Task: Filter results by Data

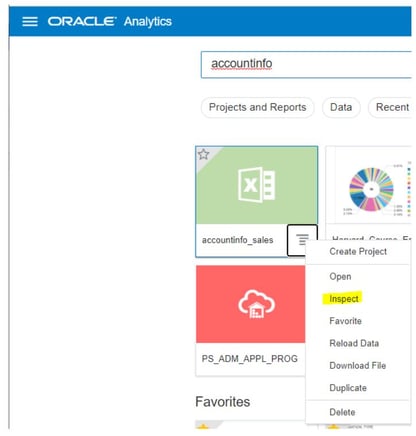Action: click(341, 107)
